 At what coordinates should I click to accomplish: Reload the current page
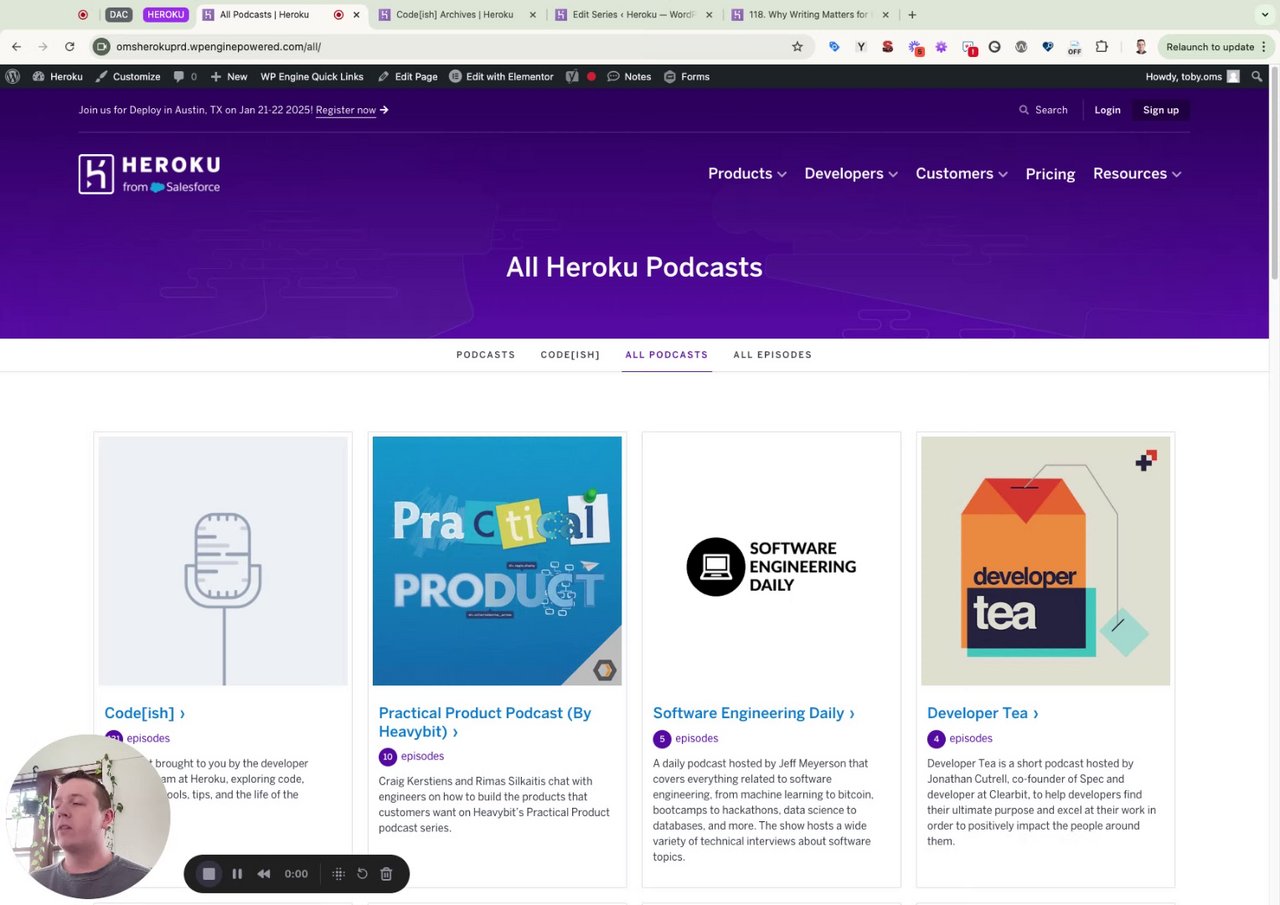coord(70,47)
